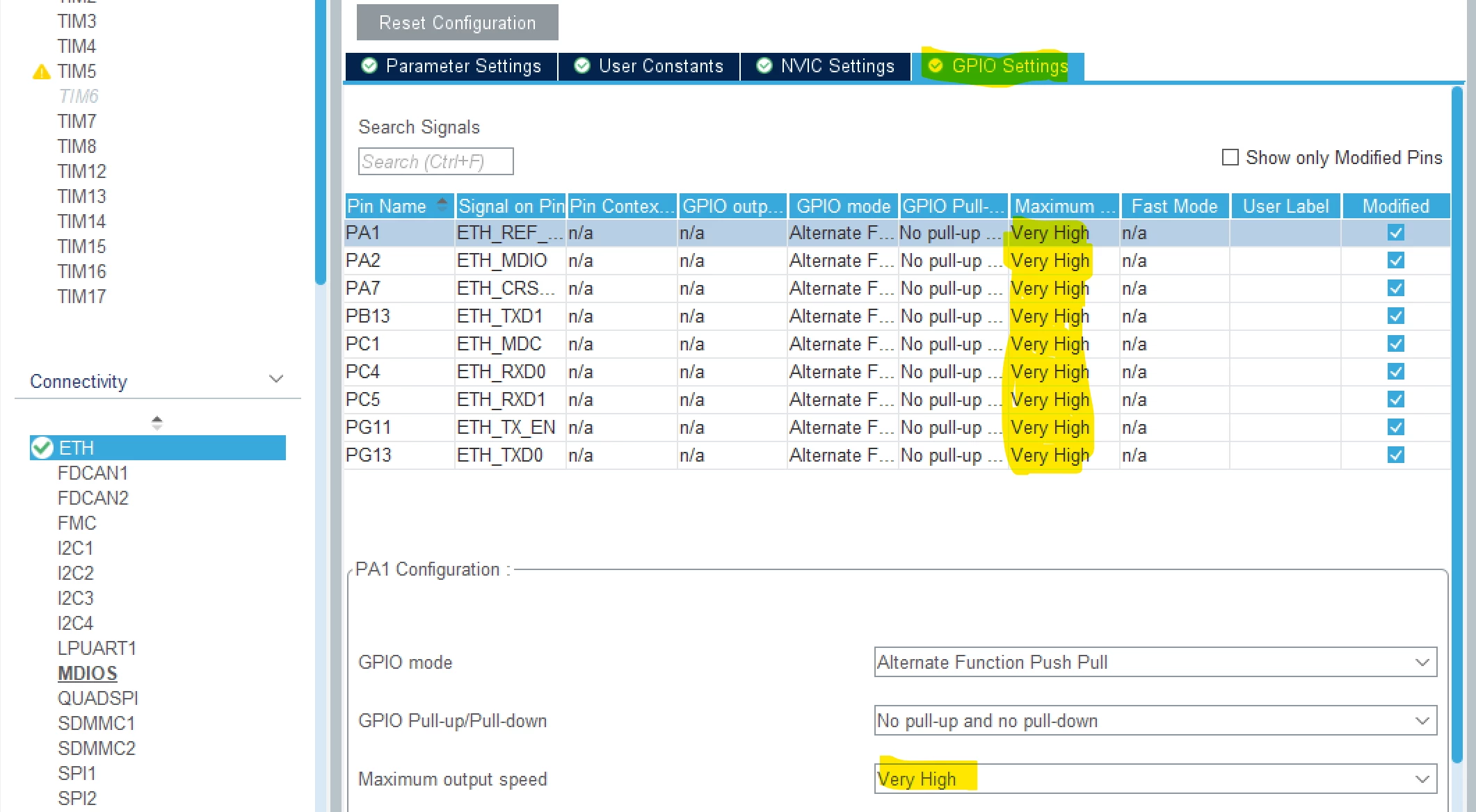Click the Search Signals input field
Screen dimensions: 1476x812
point(436,161)
